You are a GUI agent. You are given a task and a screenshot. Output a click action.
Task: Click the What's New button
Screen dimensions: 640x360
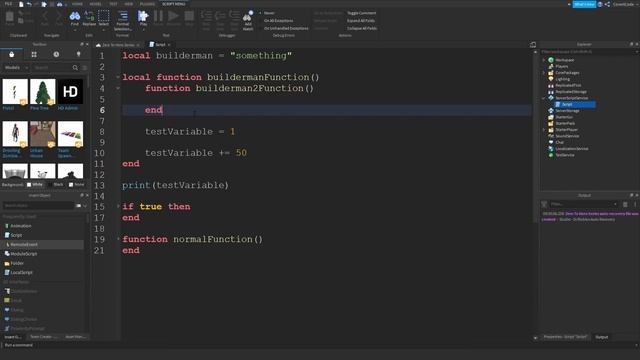click(x=584, y=4)
